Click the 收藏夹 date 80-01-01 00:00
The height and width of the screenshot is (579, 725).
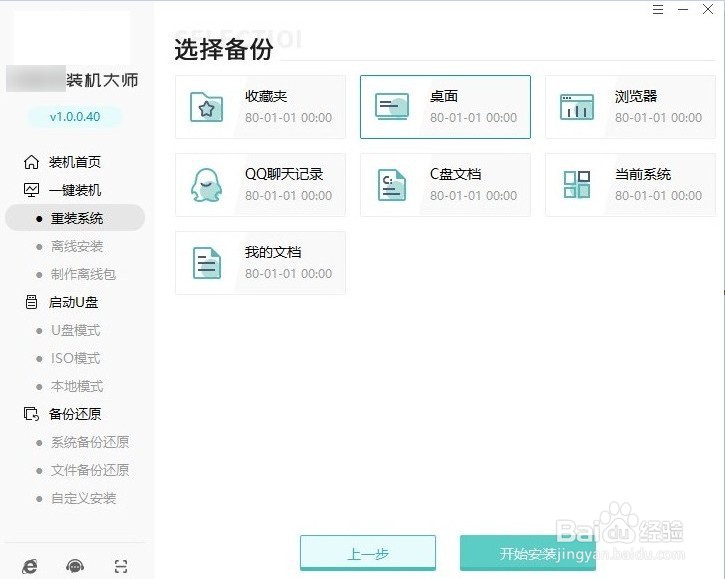pos(289,118)
